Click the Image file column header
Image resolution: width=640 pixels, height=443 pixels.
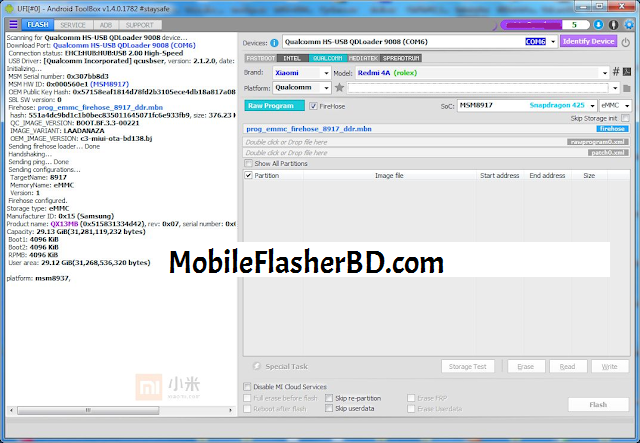[389, 175]
